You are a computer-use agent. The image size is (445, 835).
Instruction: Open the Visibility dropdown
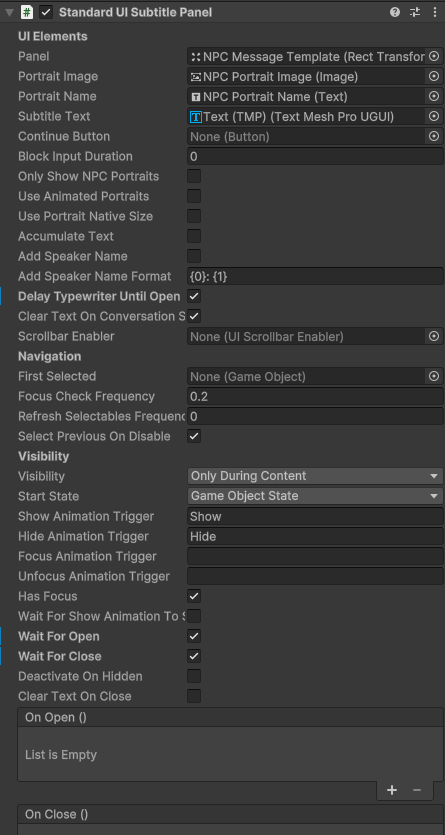click(x=315, y=476)
